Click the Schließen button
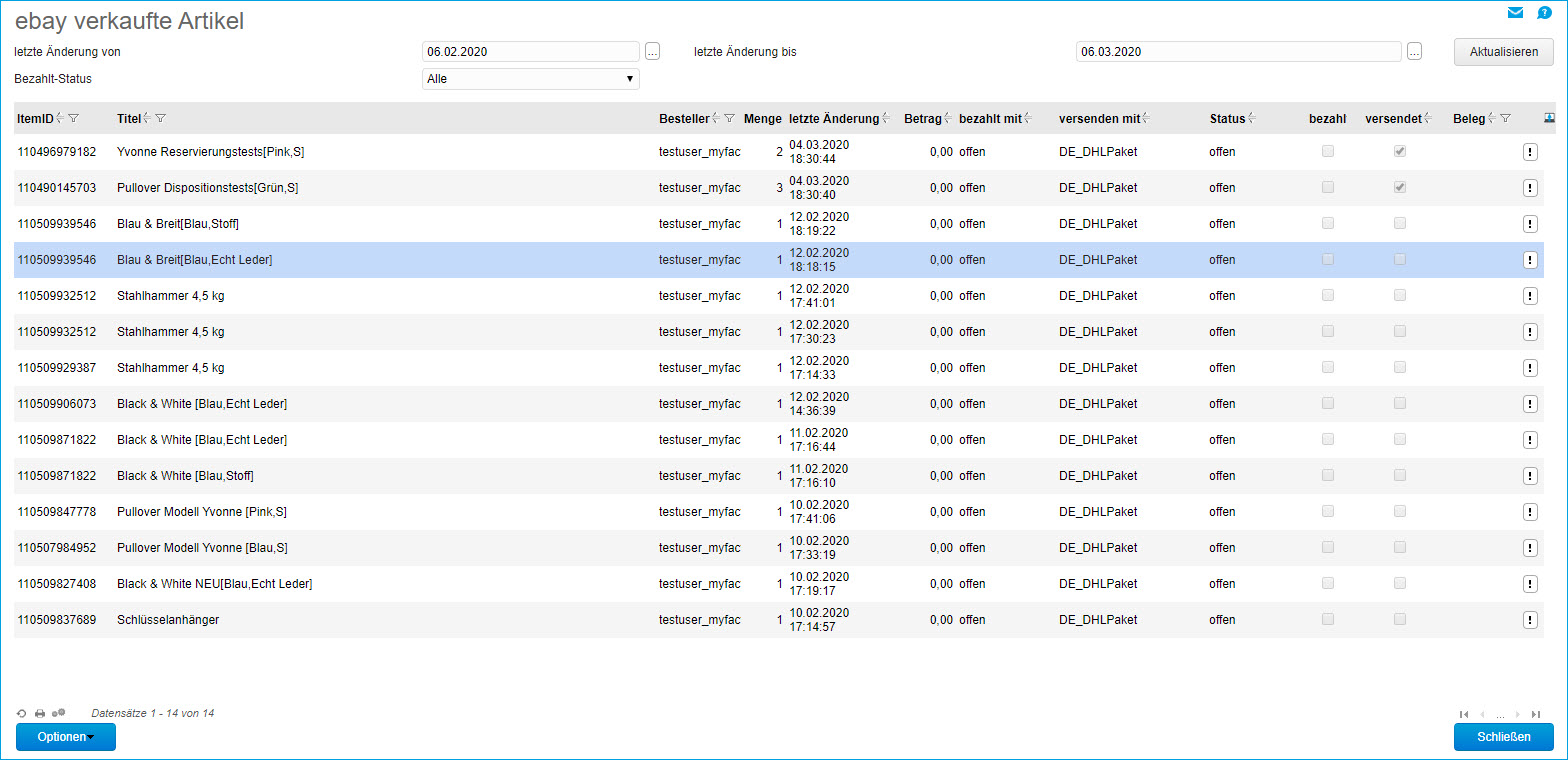1568x760 pixels. point(1503,737)
